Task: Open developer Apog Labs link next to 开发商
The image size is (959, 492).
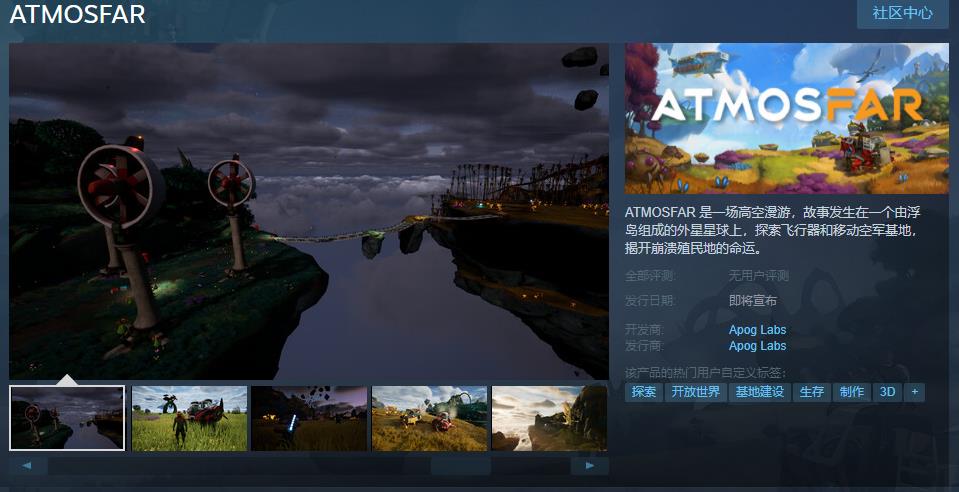Action: (757, 330)
